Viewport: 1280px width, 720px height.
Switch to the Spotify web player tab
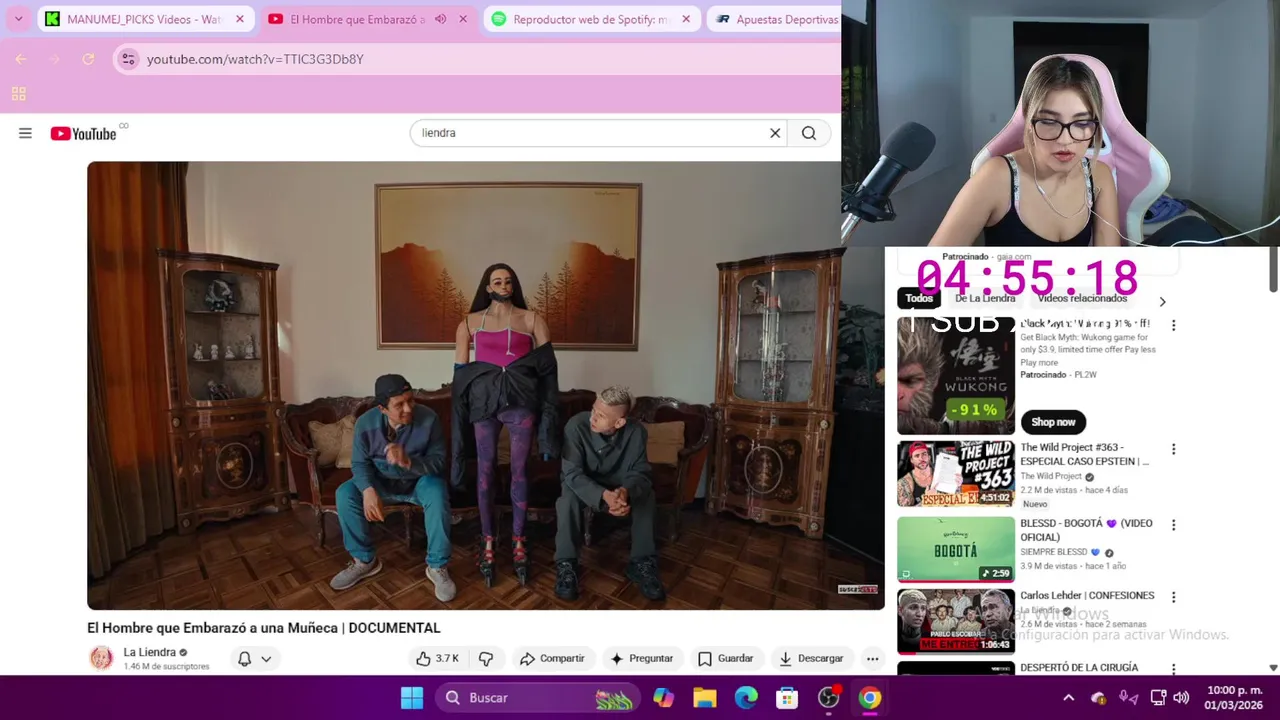[x=591, y=19]
